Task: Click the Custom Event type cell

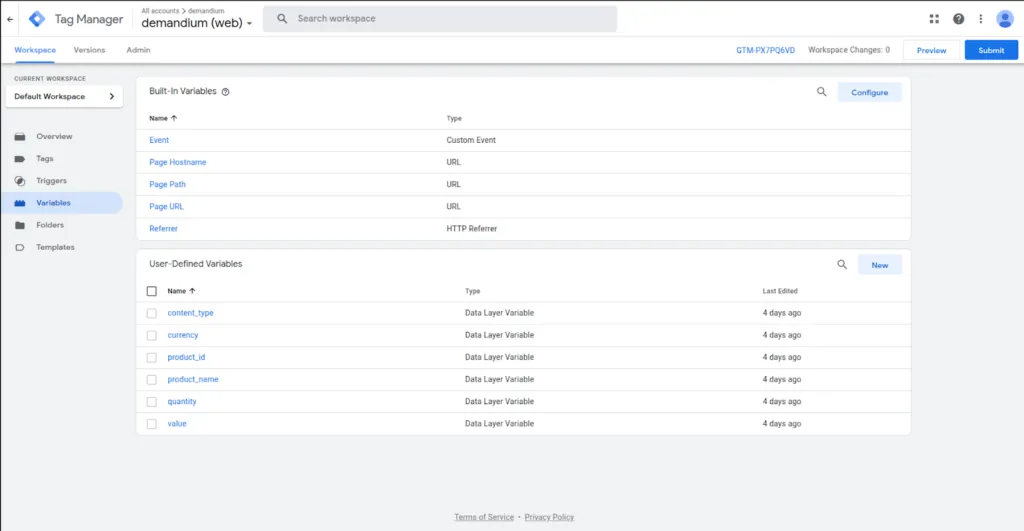Action: 471,140
